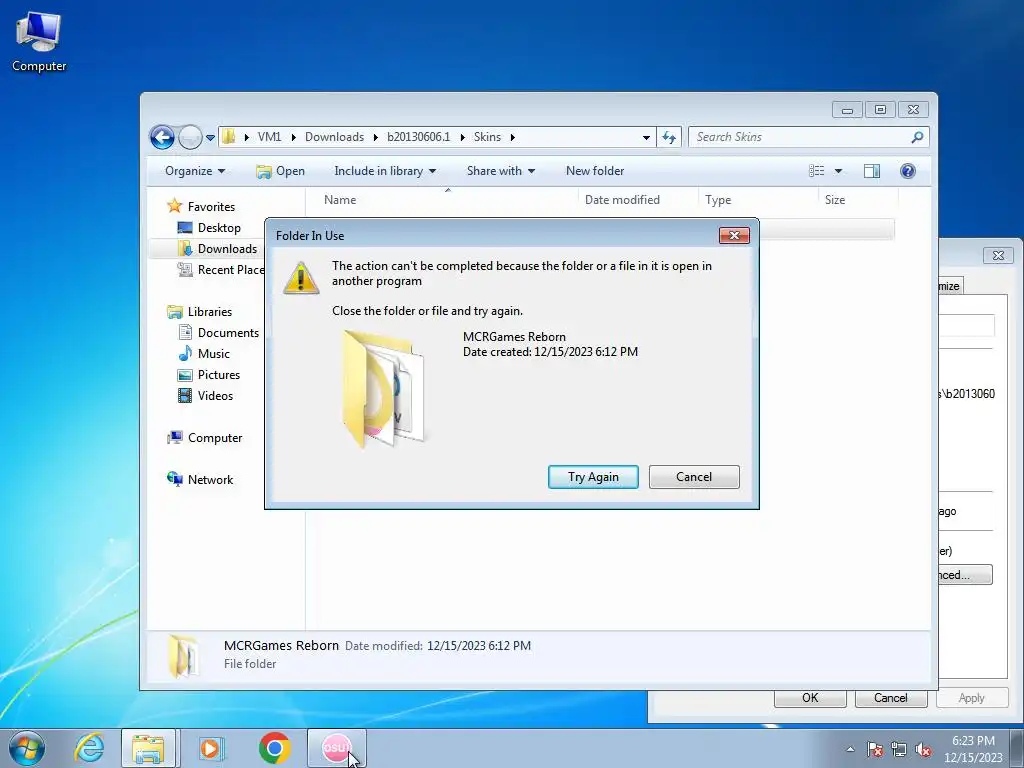Open Include in library dropdown

(x=385, y=170)
